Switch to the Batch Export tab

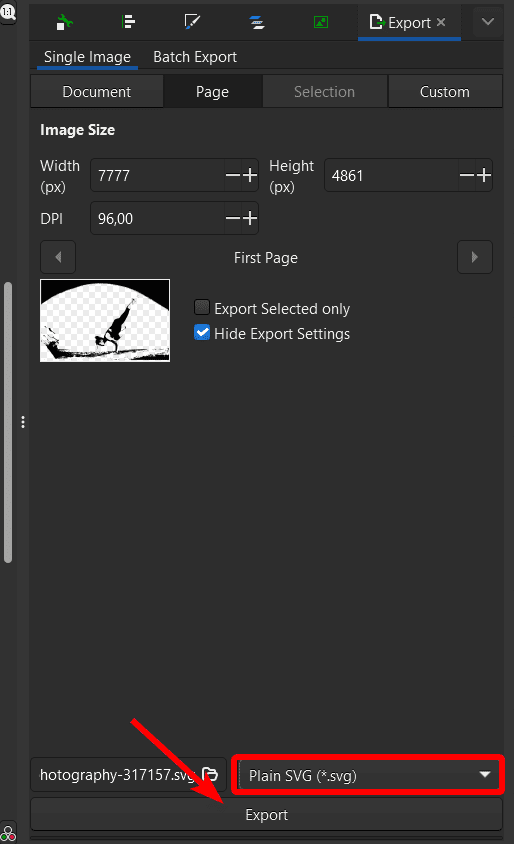195,57
